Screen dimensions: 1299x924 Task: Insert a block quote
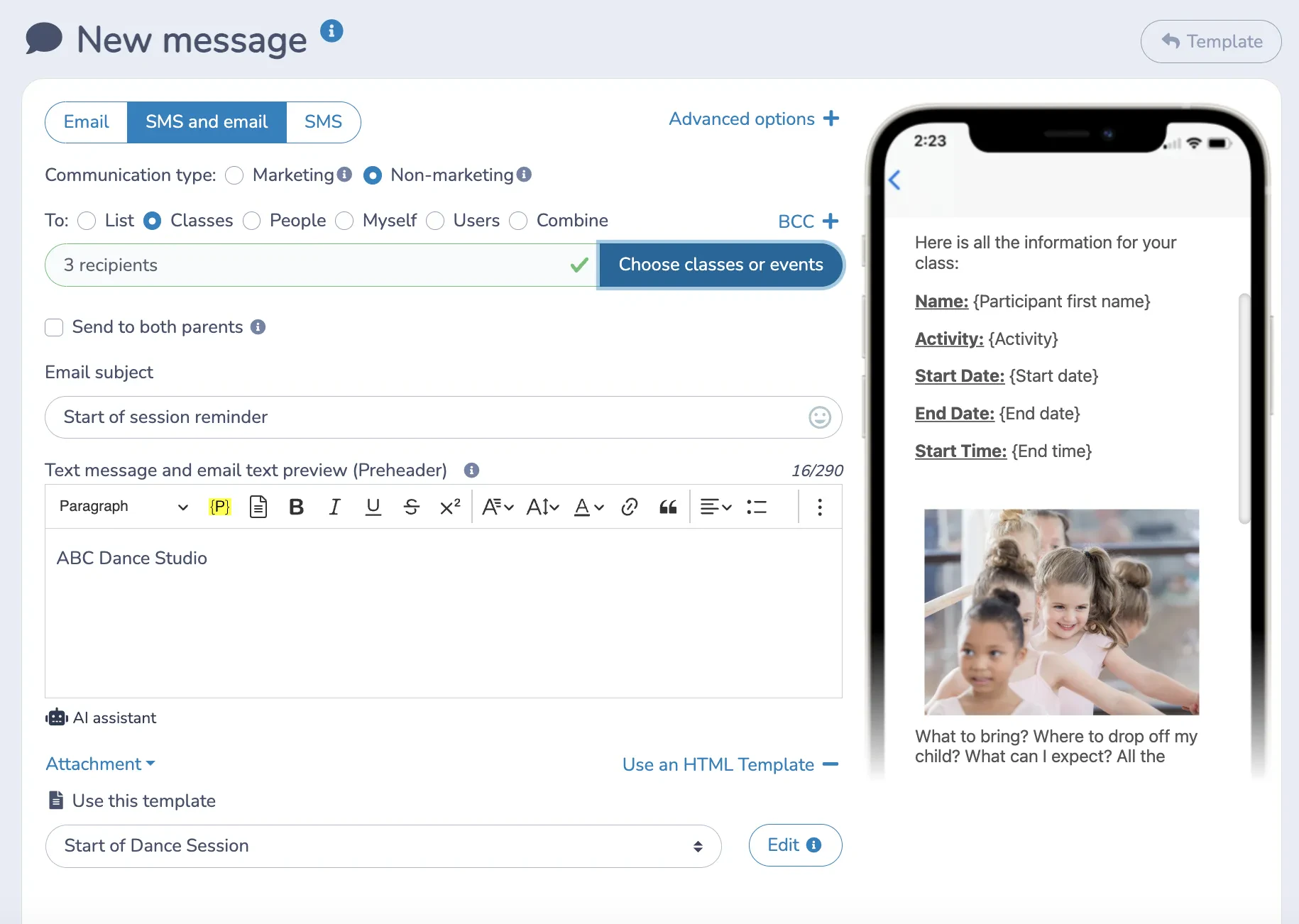[x=668, y=507]
